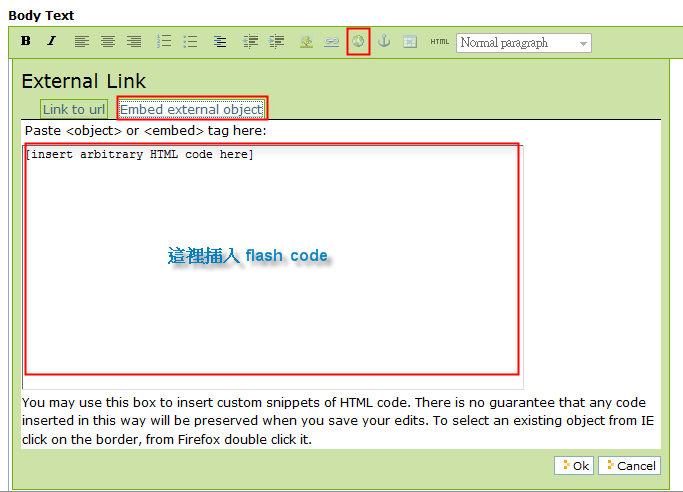Click 'You may use this box' help text
The image size is (683, 492).
pyautogui.click(x=338, y=421)
